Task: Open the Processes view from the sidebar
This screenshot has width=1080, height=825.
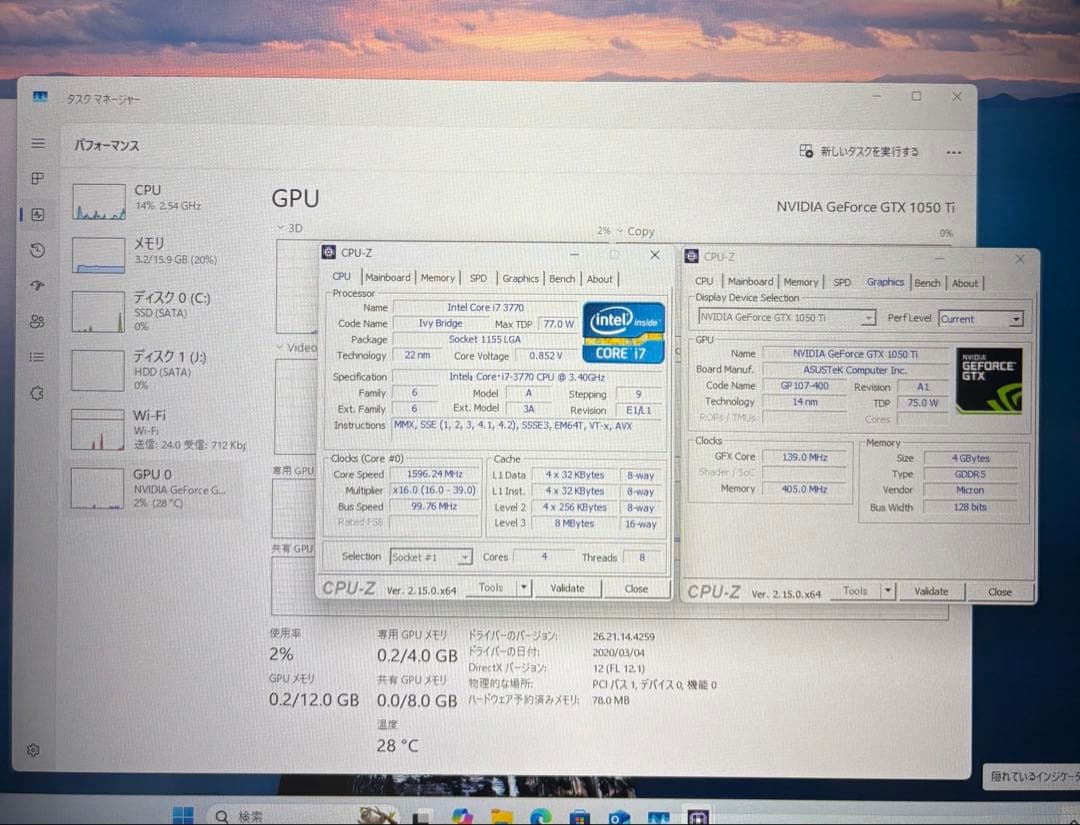Action: pyautogui.click(x=38, y=179)
